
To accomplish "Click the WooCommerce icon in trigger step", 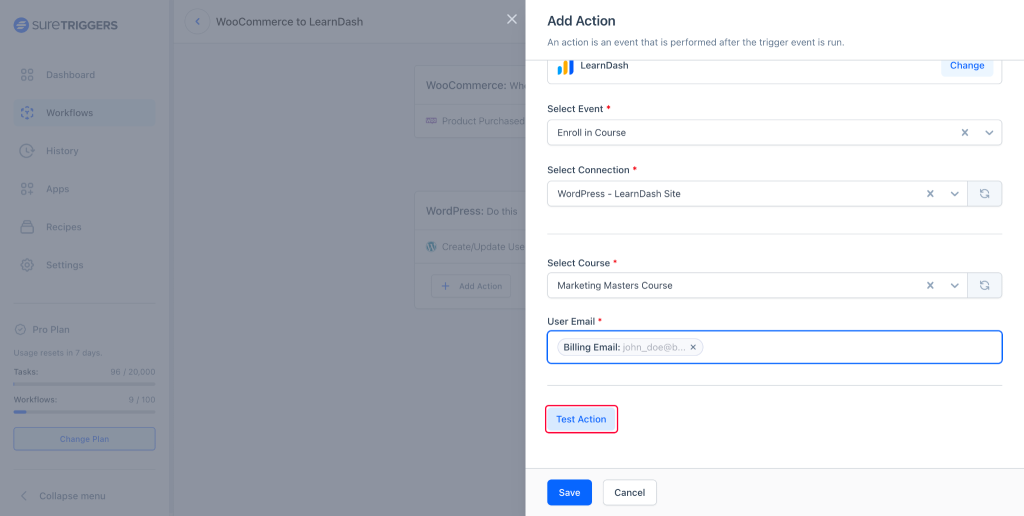I will point(431,121).
